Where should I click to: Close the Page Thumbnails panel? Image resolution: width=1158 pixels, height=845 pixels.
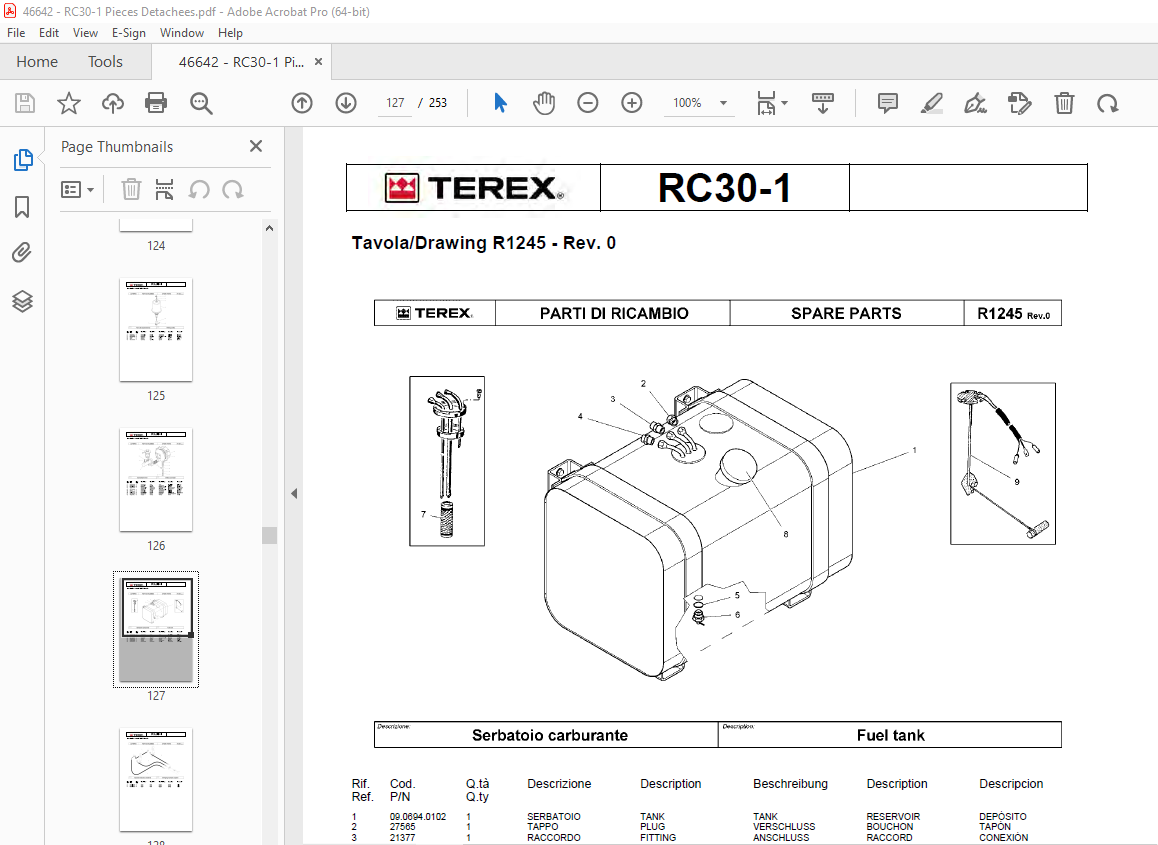click(256, 146)
